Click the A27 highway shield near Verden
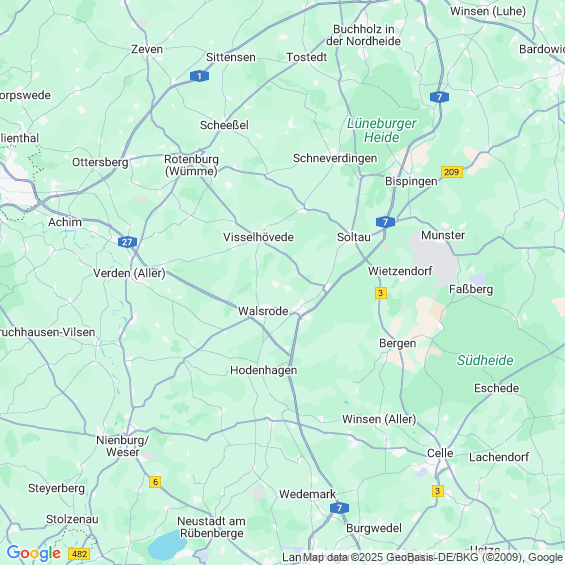 tap(127, 242)
